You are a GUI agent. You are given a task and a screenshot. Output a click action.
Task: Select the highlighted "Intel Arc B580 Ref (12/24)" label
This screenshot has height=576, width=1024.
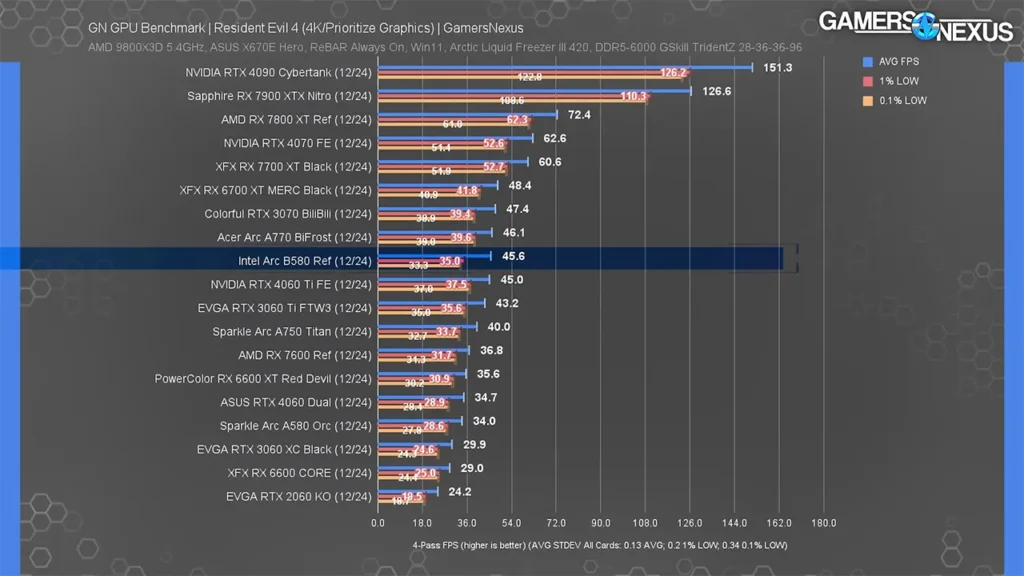[305, 261]
